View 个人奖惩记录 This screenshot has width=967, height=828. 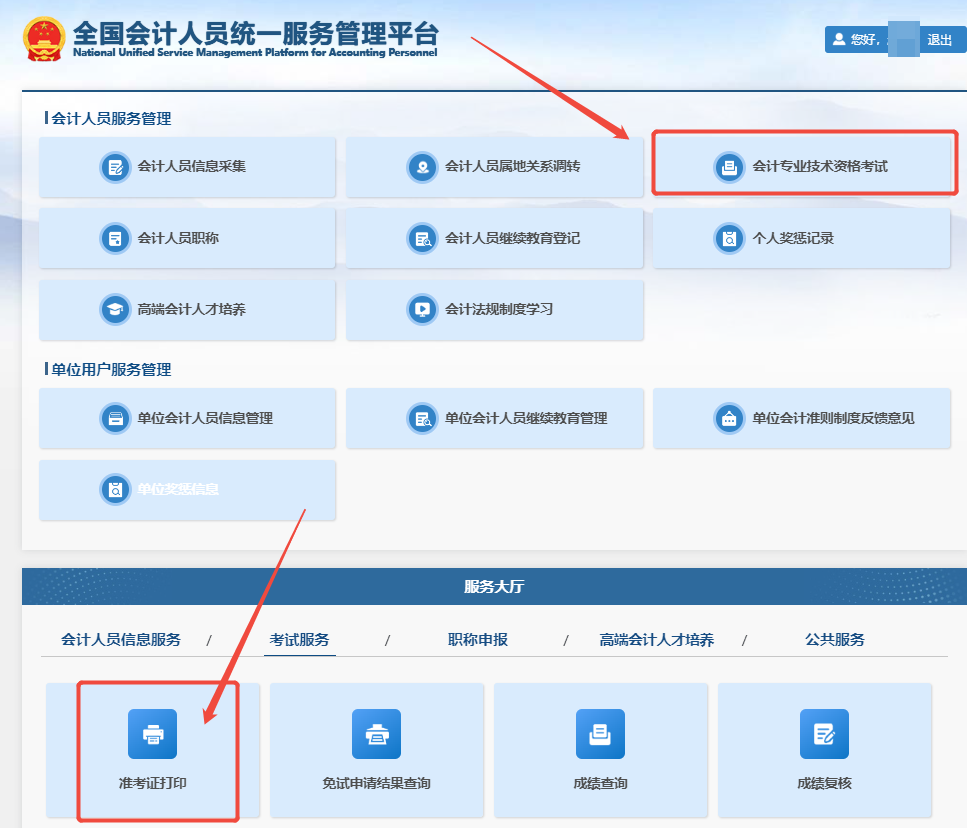802,238
